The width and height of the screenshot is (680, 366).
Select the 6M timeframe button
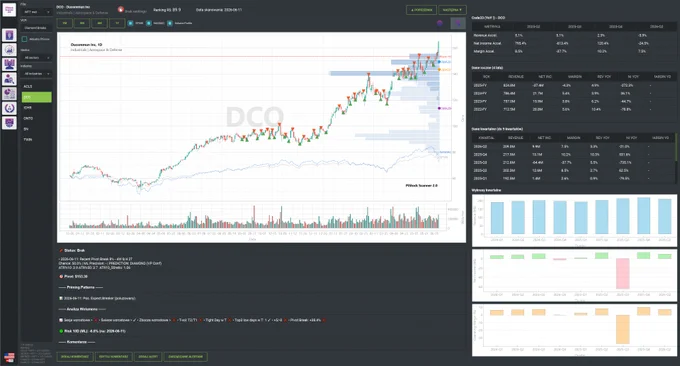point(99,23)
